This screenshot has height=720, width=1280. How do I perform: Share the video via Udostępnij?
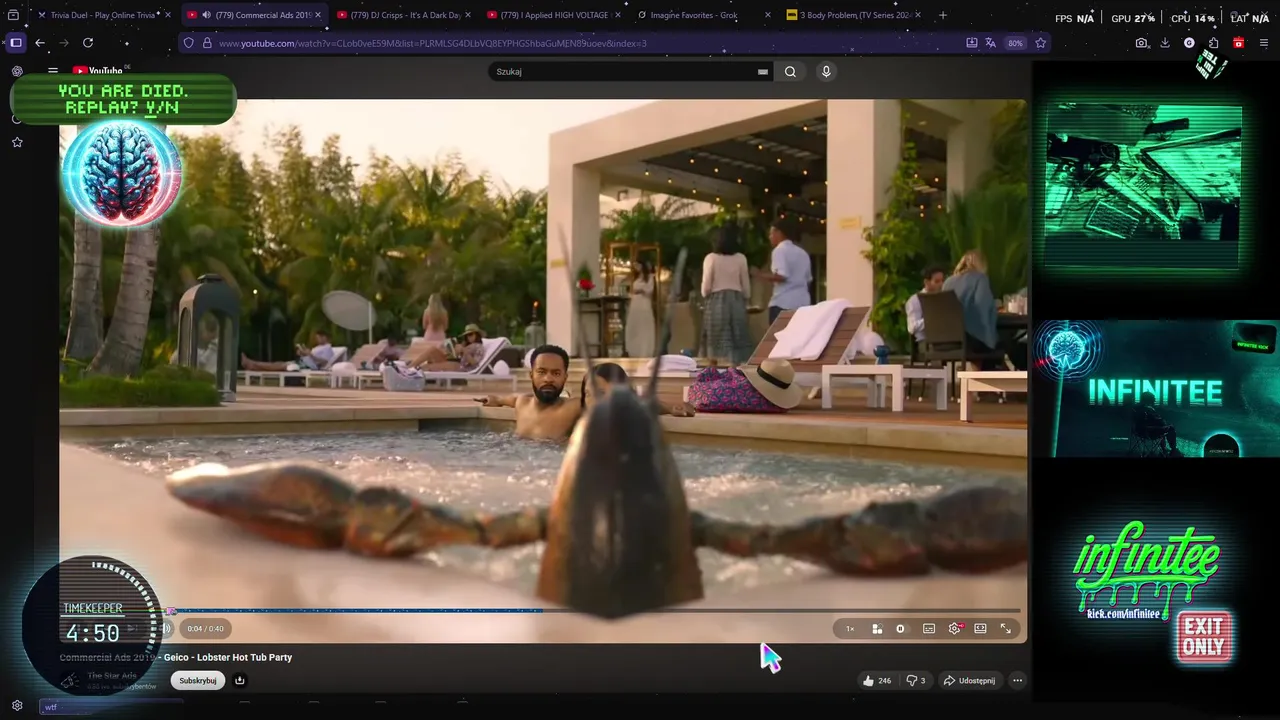click(969, 680)
